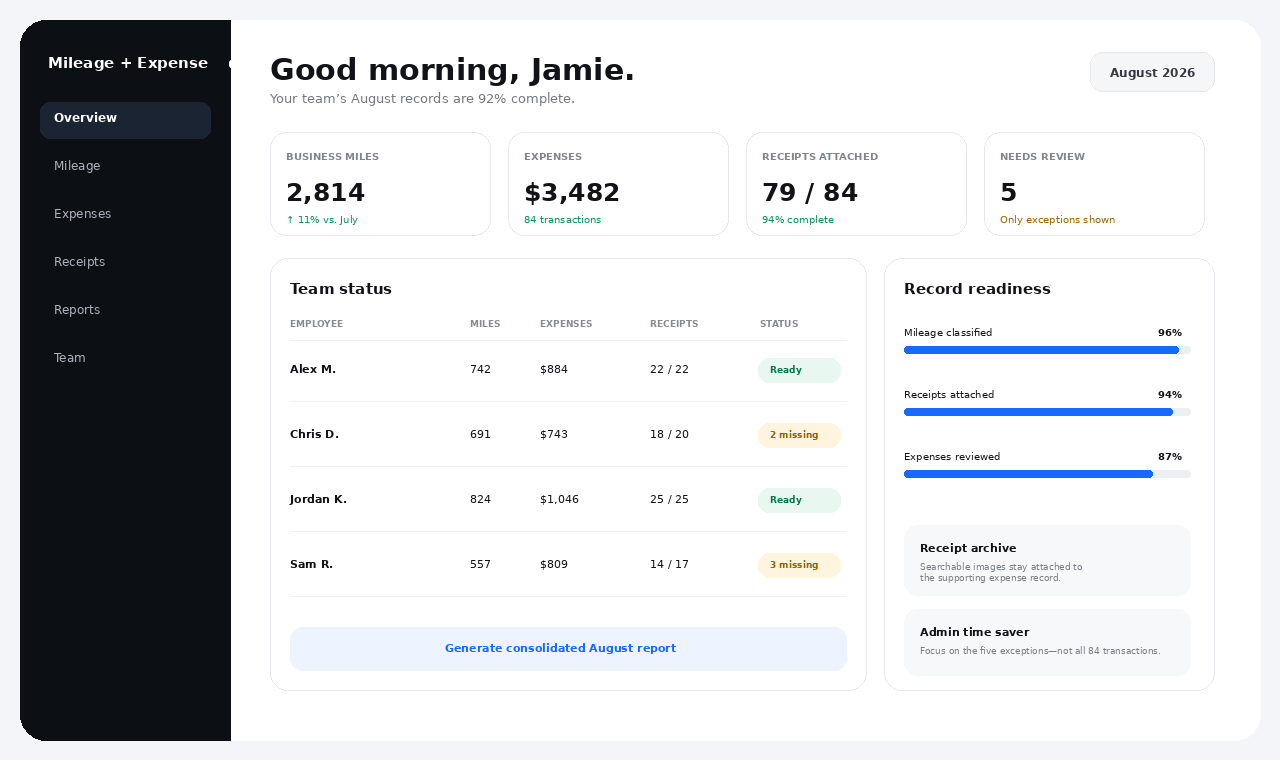The width and height of the screenshot is (1280, 760).
Task: Click the 742 miles value for Alex M.
Action: pyautogui.click(x=480, y=370)
